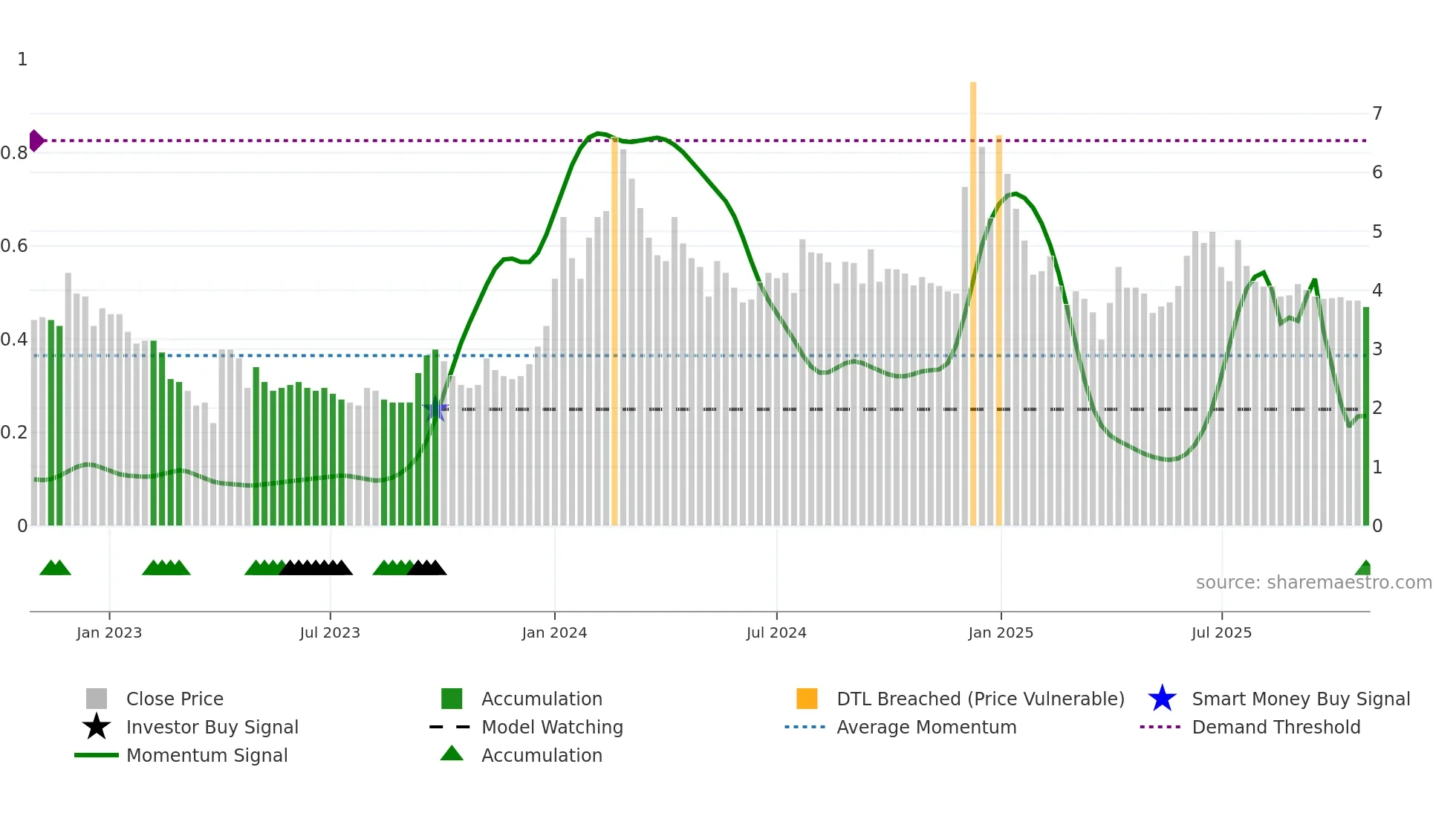Click the green Accumulation square legend icon
The image size is (1456, 819).
[x=452, y=699]
